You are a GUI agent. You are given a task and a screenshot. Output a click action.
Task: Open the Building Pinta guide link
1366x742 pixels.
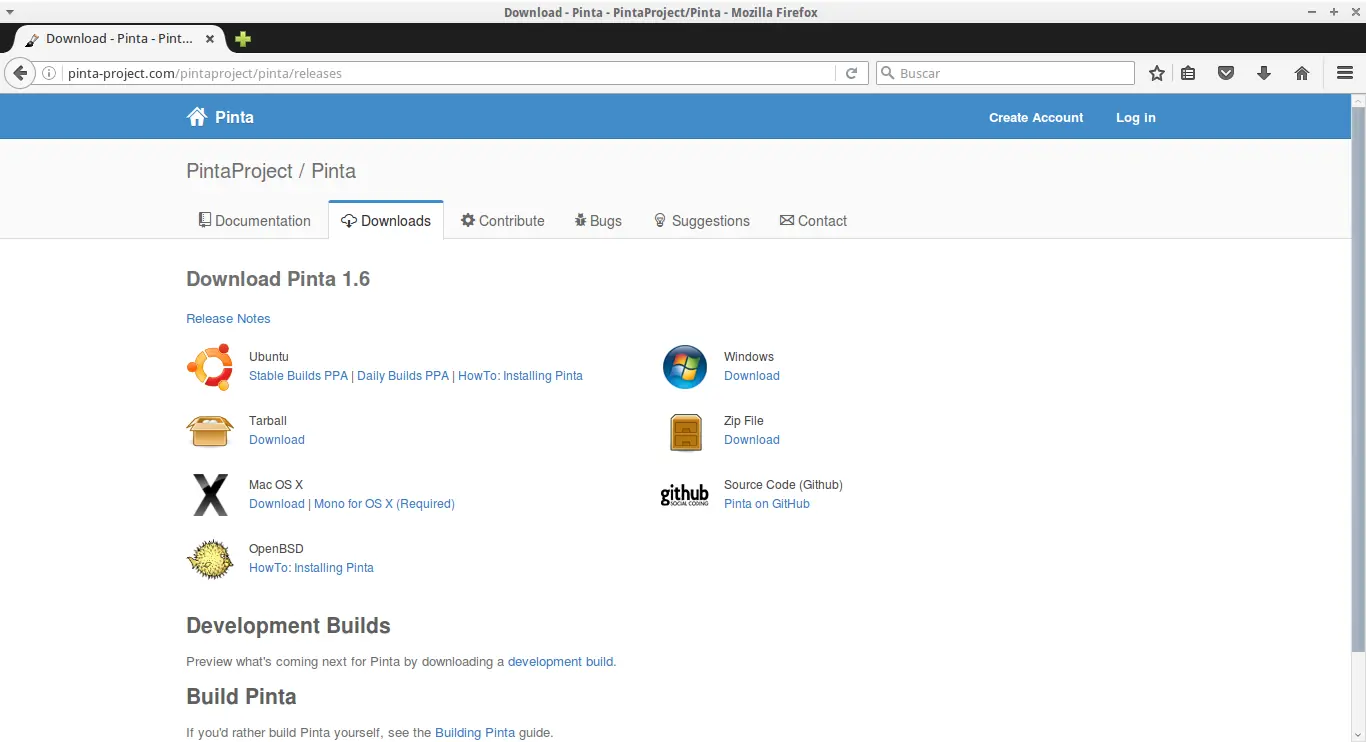coord(475,733)
